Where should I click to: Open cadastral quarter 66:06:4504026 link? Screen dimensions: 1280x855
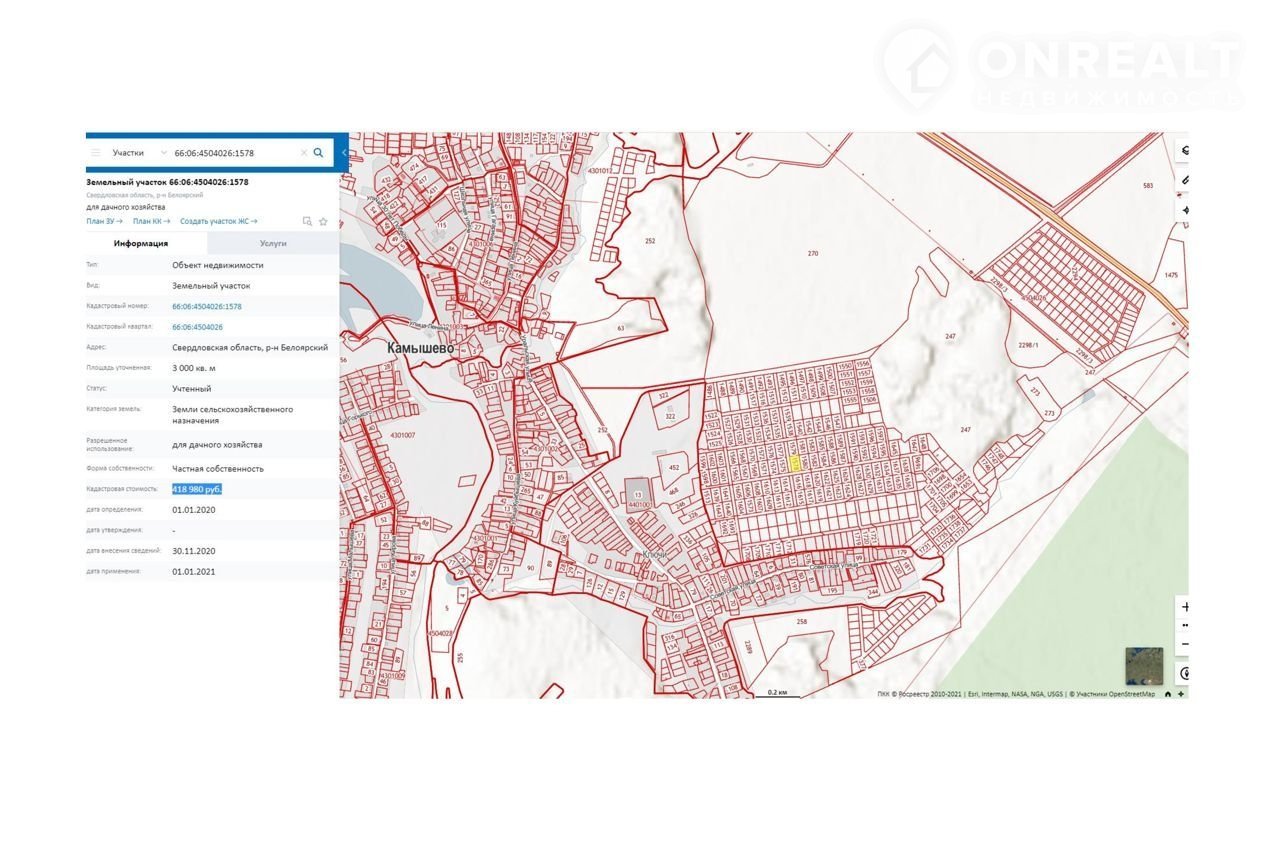(197, 327)
